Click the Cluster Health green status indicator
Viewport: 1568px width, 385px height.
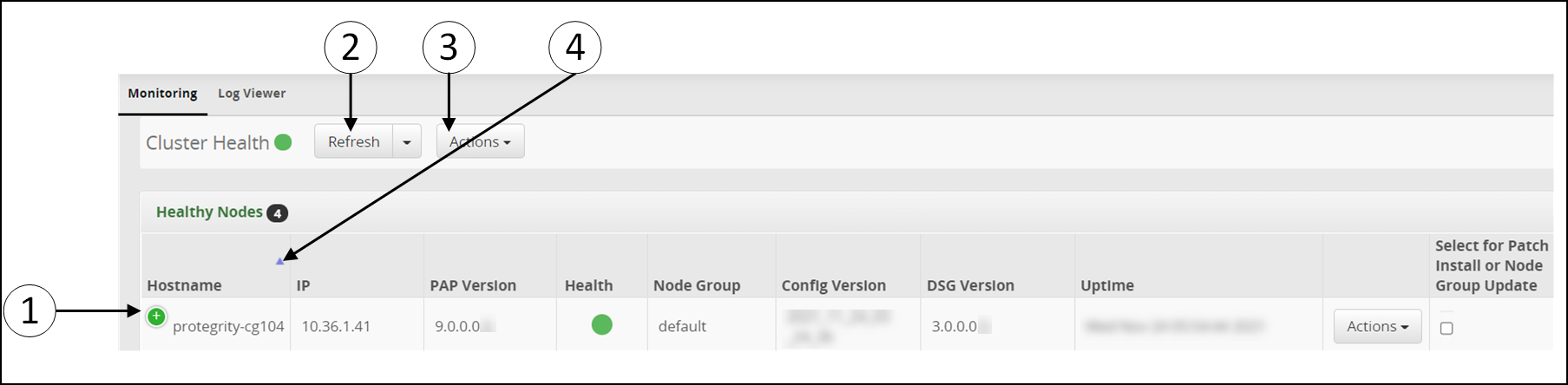[283, 142]
